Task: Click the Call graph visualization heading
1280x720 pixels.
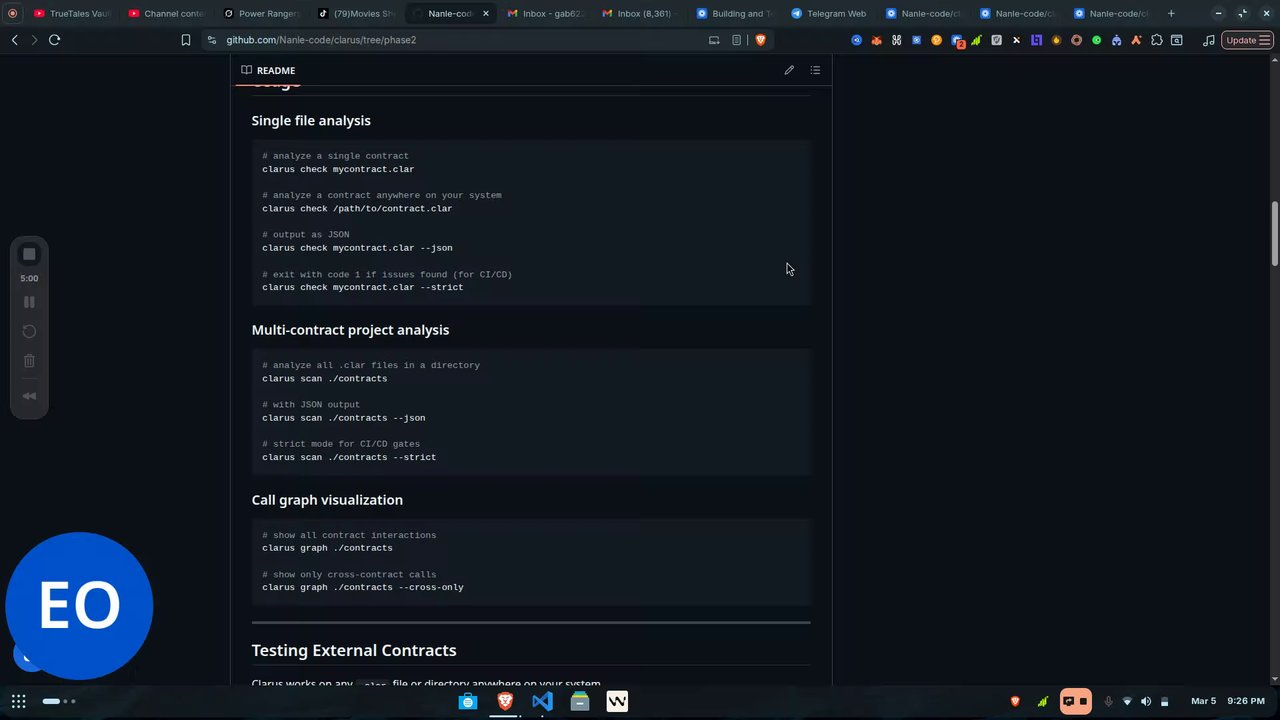Action: click(327, 500)
